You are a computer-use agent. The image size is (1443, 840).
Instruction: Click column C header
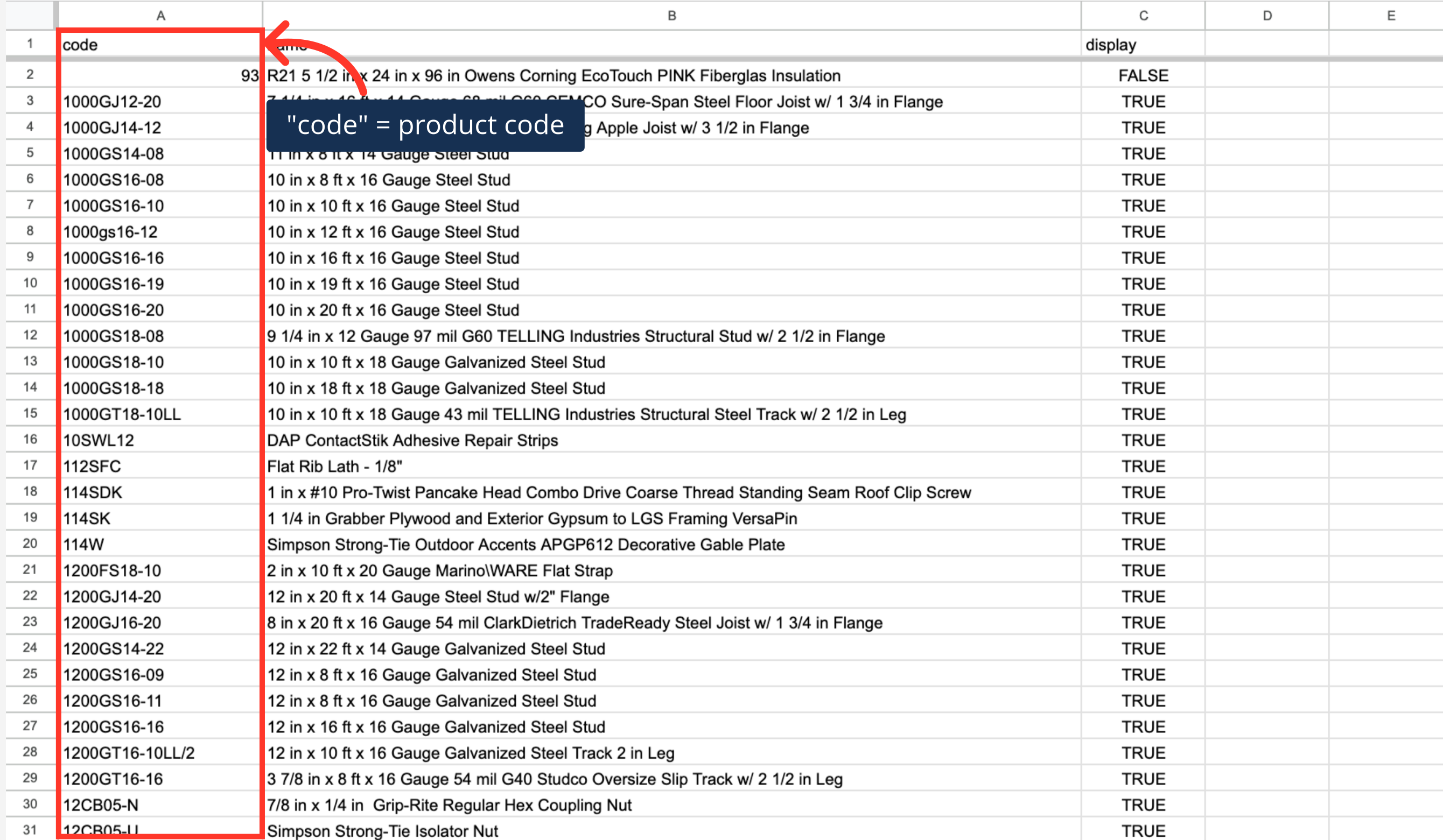pyautogui.click(x=1143, y=16)
